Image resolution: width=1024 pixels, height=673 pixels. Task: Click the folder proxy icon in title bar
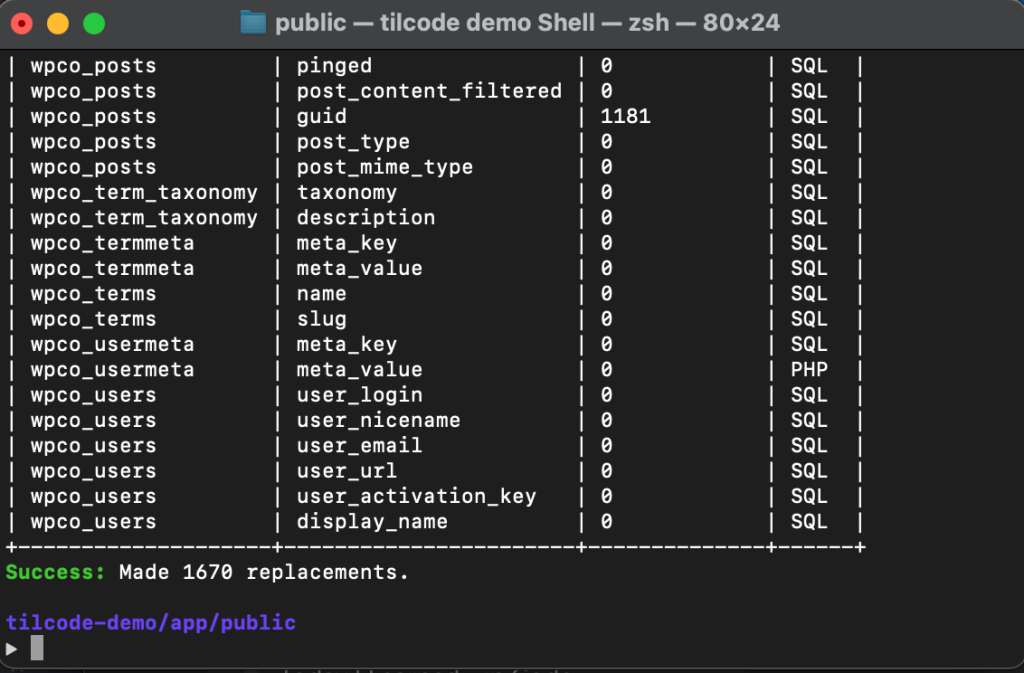tap(254, 22)
